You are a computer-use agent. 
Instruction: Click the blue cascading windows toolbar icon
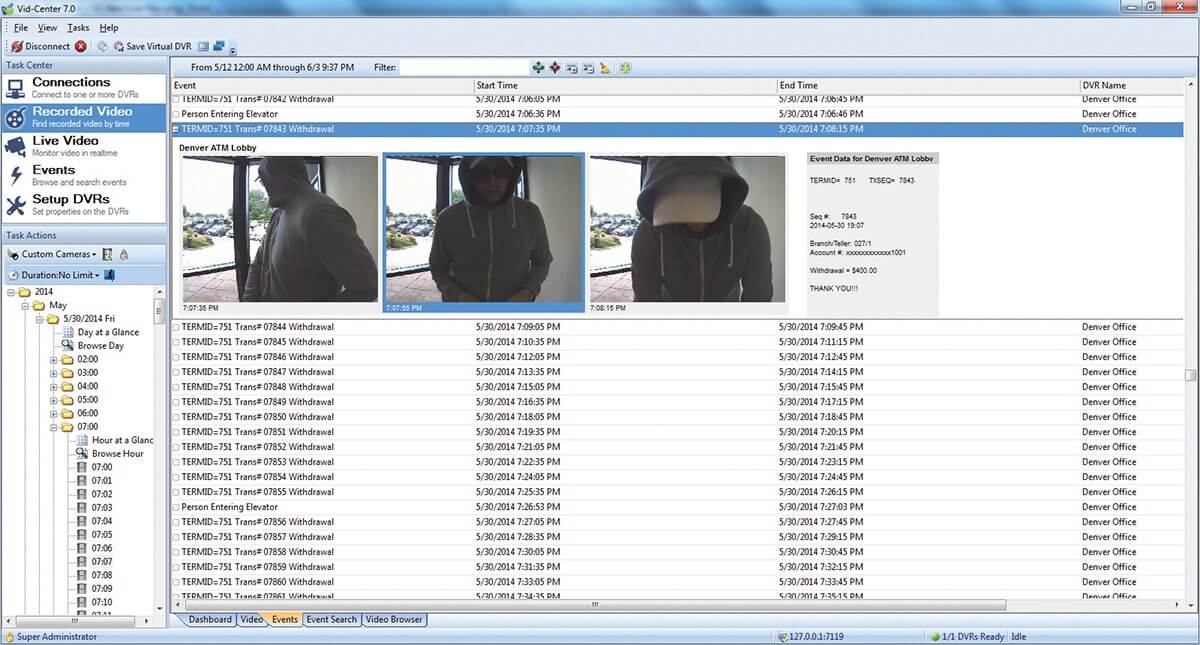coord(219,46)
